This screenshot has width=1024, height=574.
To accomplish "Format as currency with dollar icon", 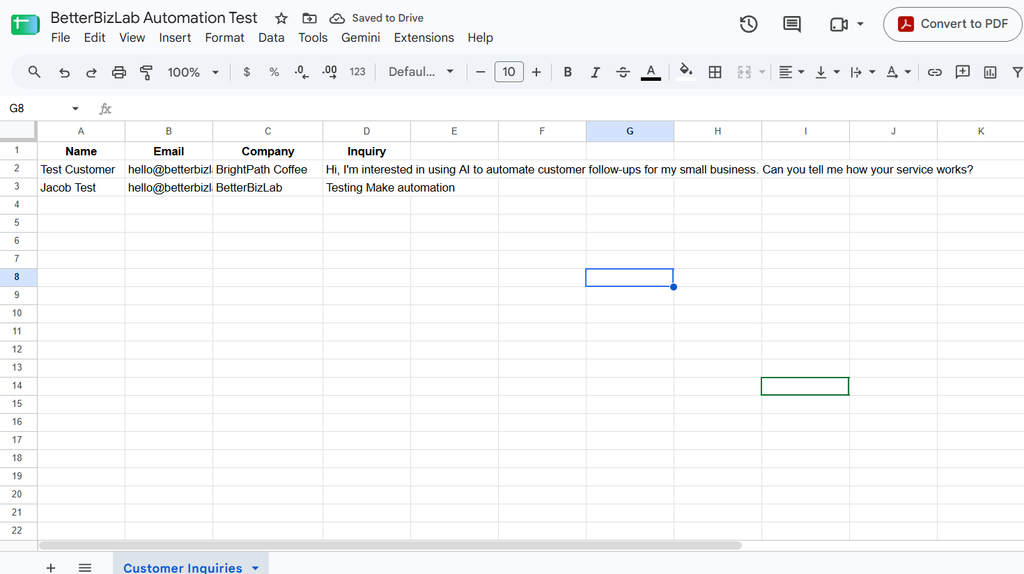I will 246,72.
